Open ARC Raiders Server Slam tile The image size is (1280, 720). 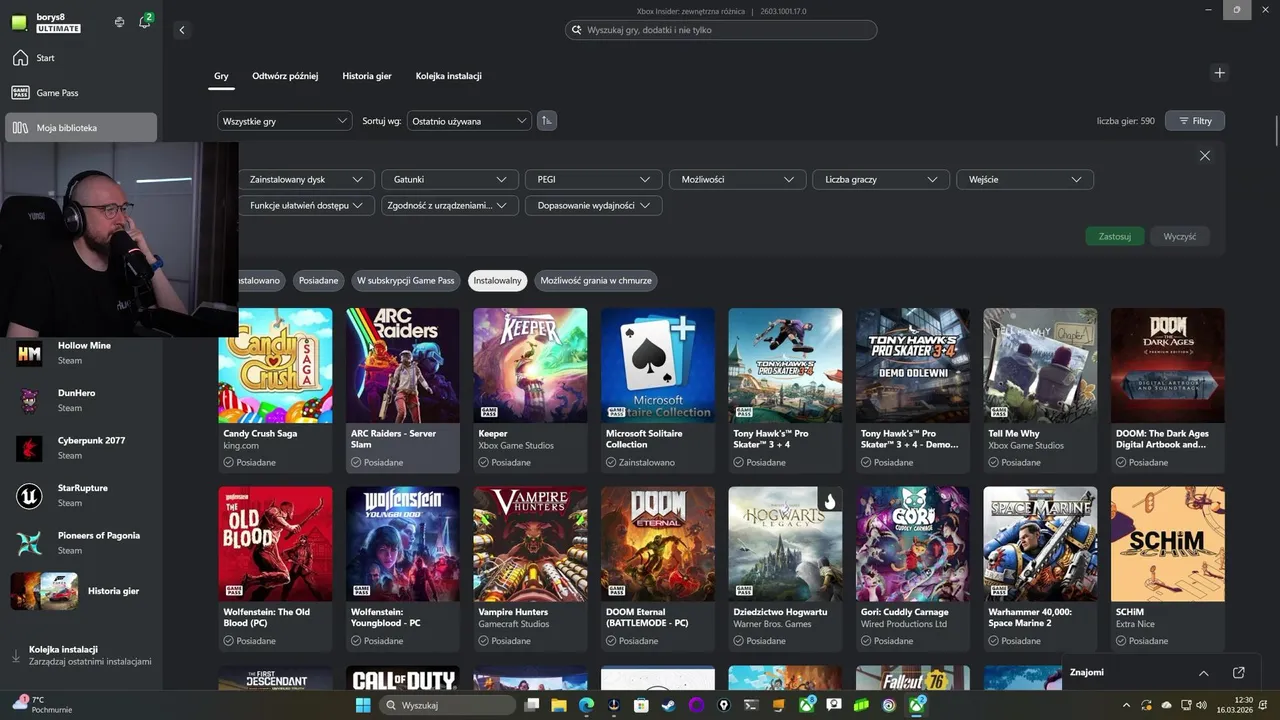click(402, 390)
